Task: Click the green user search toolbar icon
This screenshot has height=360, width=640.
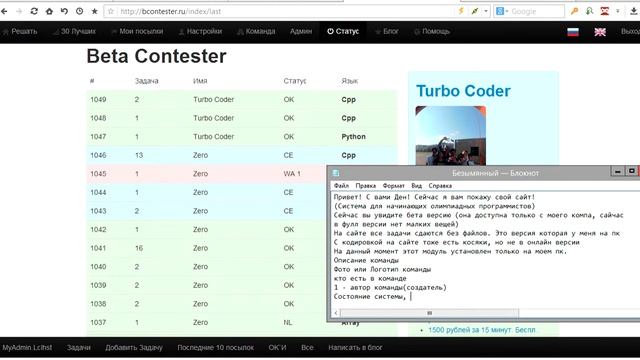Action: [589, 11]
